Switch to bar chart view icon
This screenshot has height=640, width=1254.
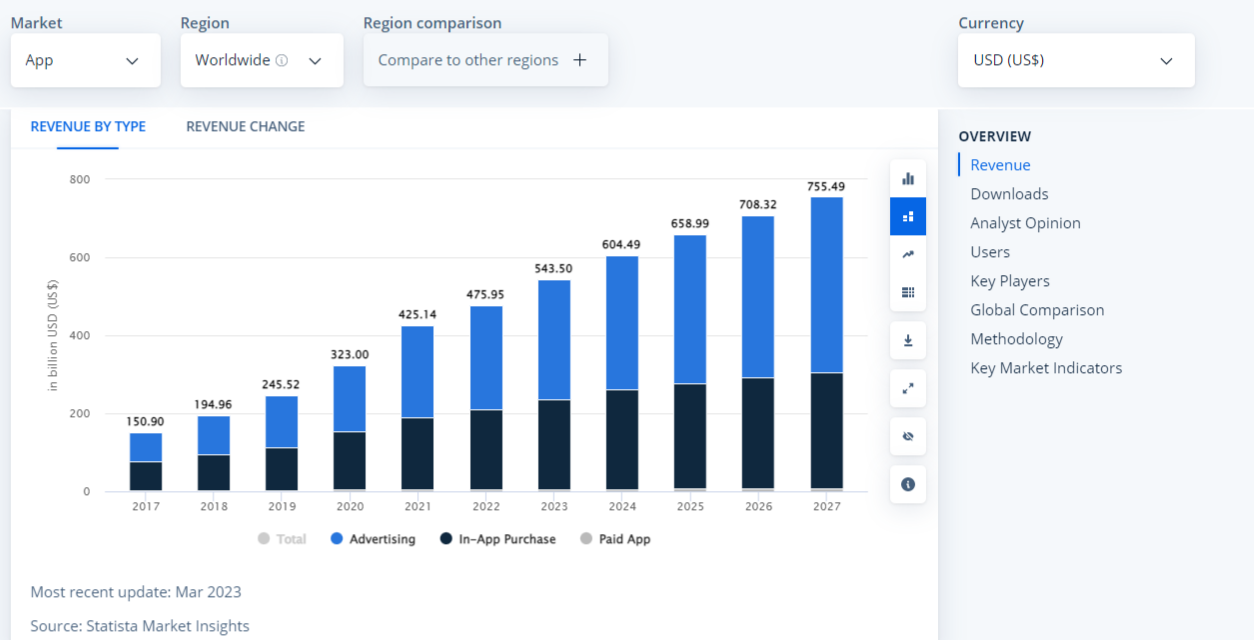tap(908, 179)
